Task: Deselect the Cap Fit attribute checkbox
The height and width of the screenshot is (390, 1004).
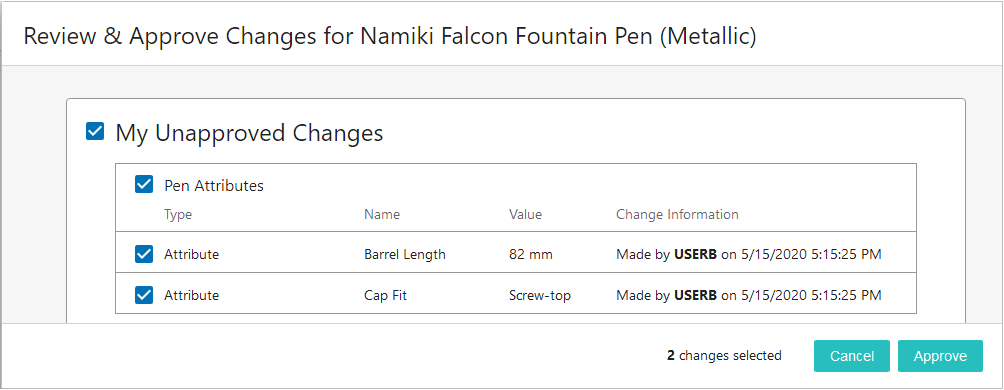Action: click(x=144, y=295)
